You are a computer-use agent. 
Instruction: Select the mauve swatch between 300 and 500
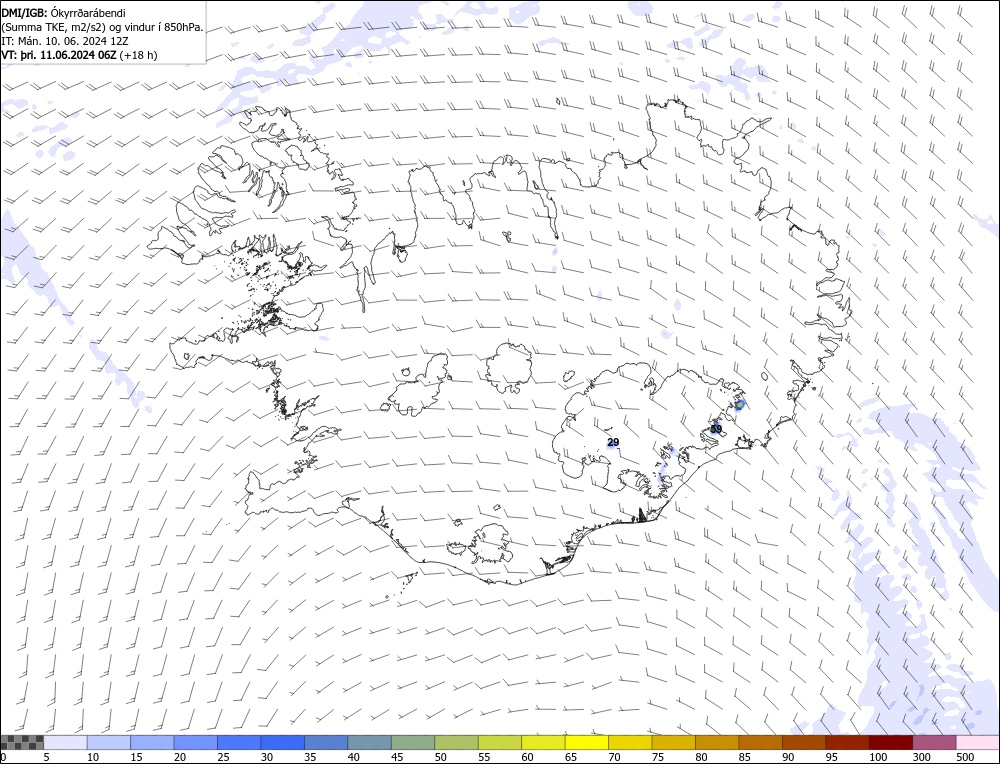[934, 742]
